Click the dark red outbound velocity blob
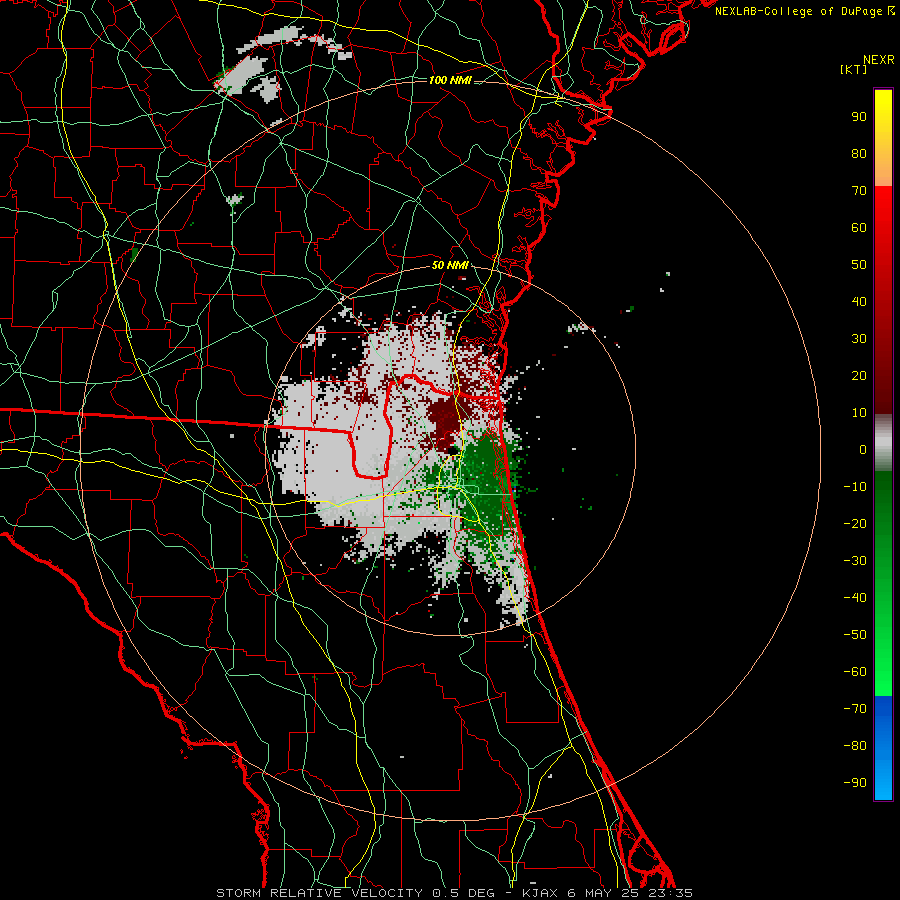The height and width of the screenshot is (900, 900). (443, 423)
